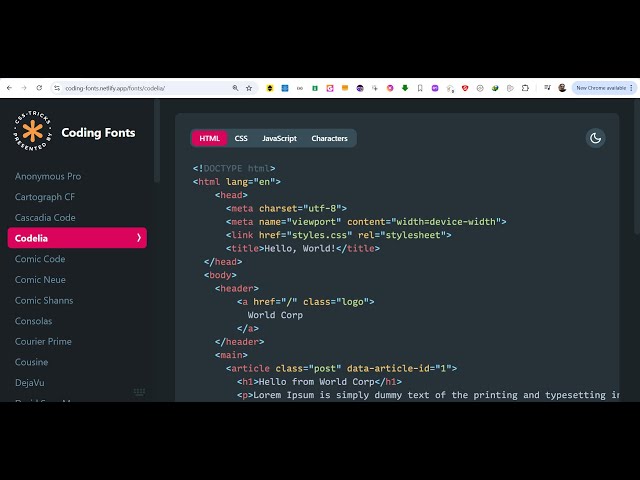
Task: Bookmark the page using the star icon
Action: (249, 88)
